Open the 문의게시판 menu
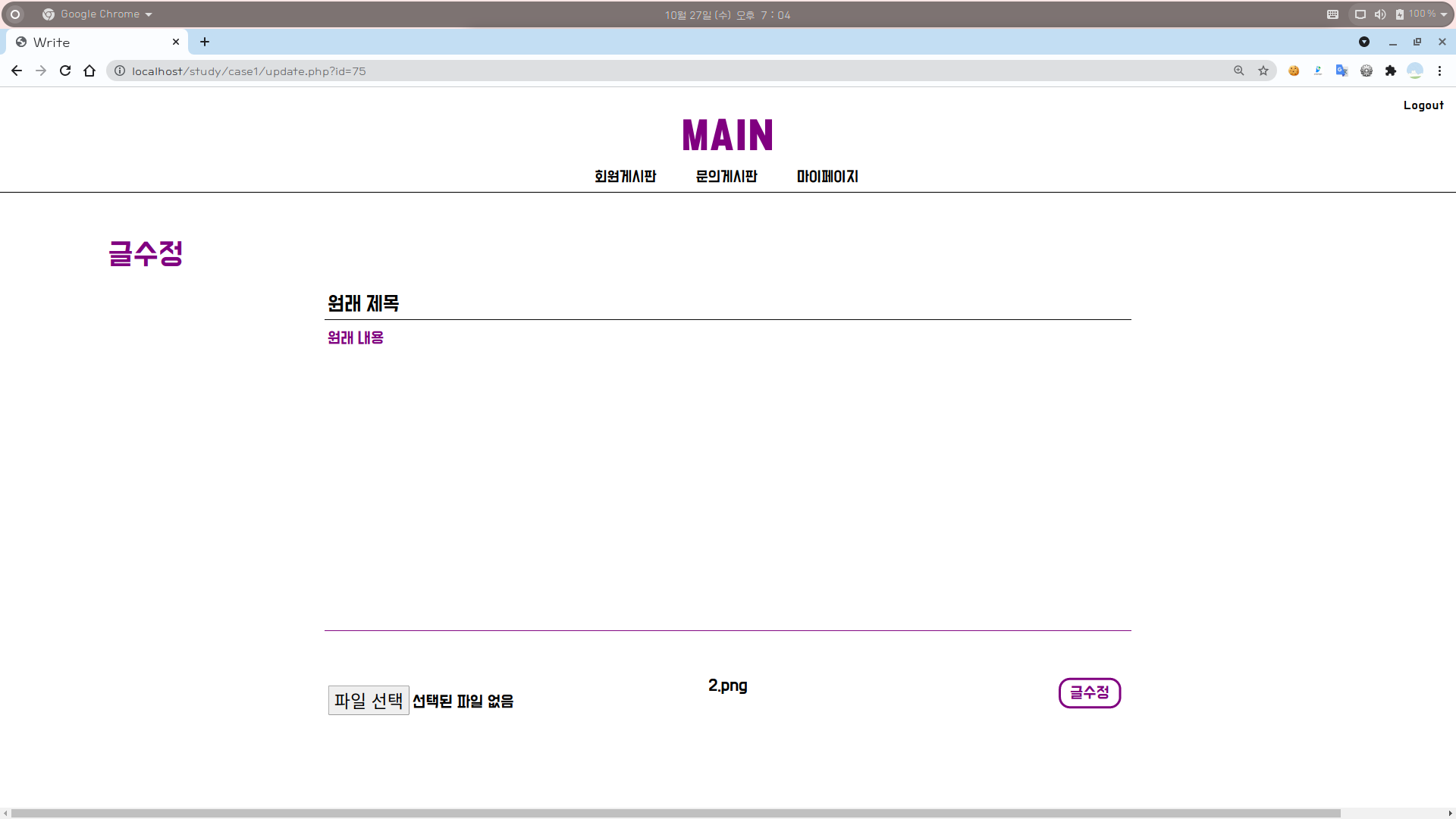The width and height of the screenshot is (1456, 819). pos(726,177)
